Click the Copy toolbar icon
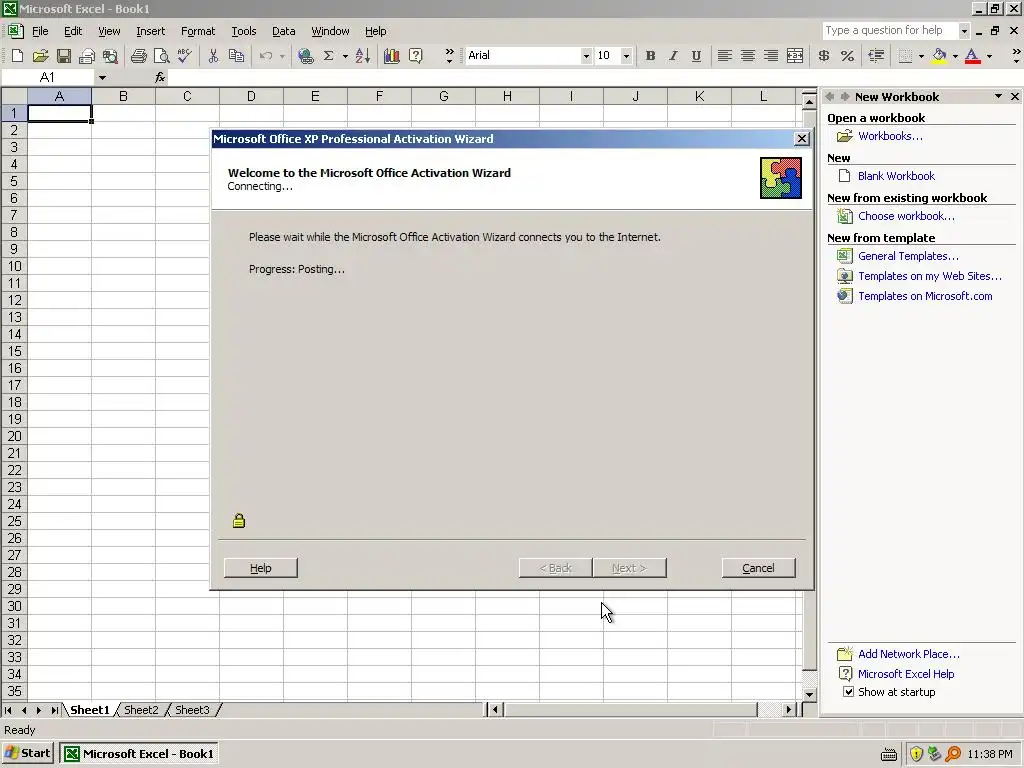Viewport: 1024px width, 768px height. (x=236, y=56)
